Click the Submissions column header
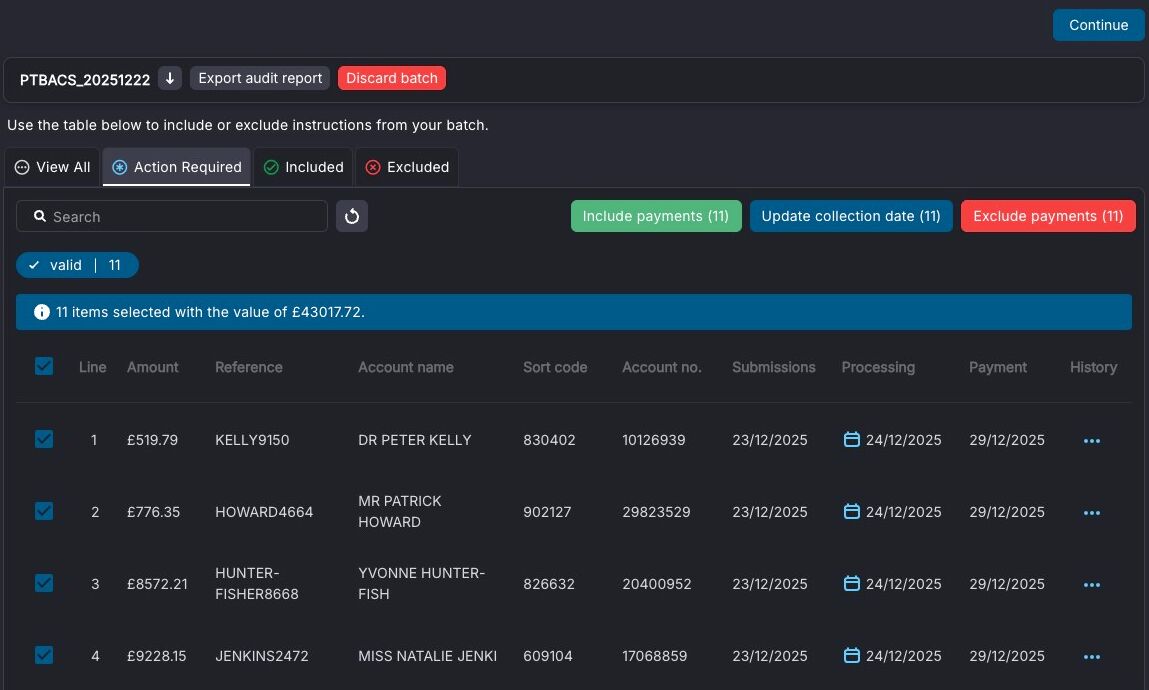 coord(773,367)
